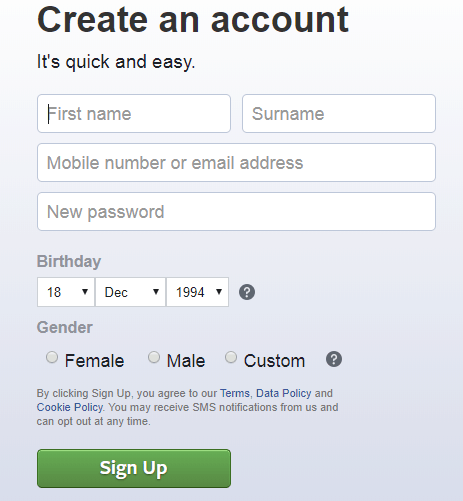
Task: Click the New password field
Action: pyautogui.click(x=236, y=212)
